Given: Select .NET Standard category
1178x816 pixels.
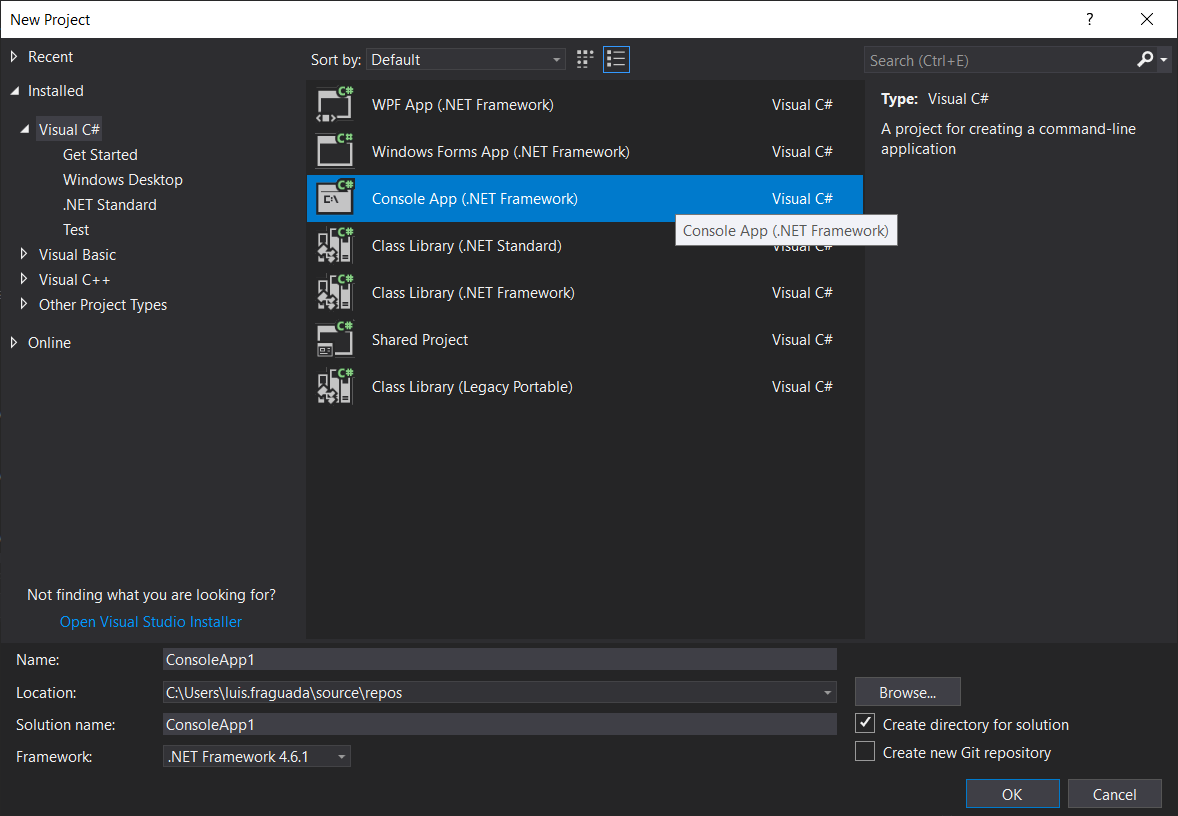Looking at the screenshot, I should [110, 204].
